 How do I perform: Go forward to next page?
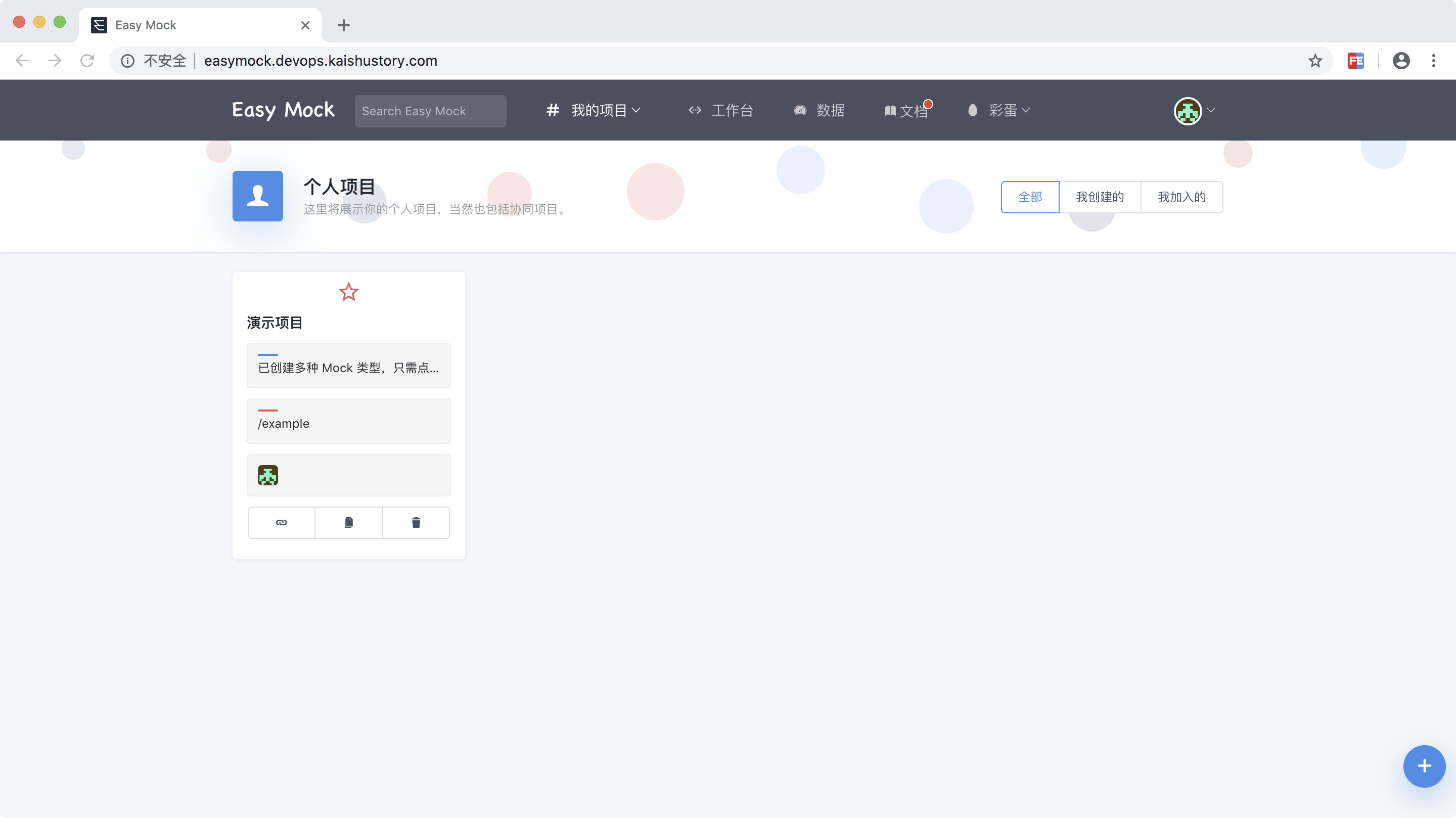point(55,61)
